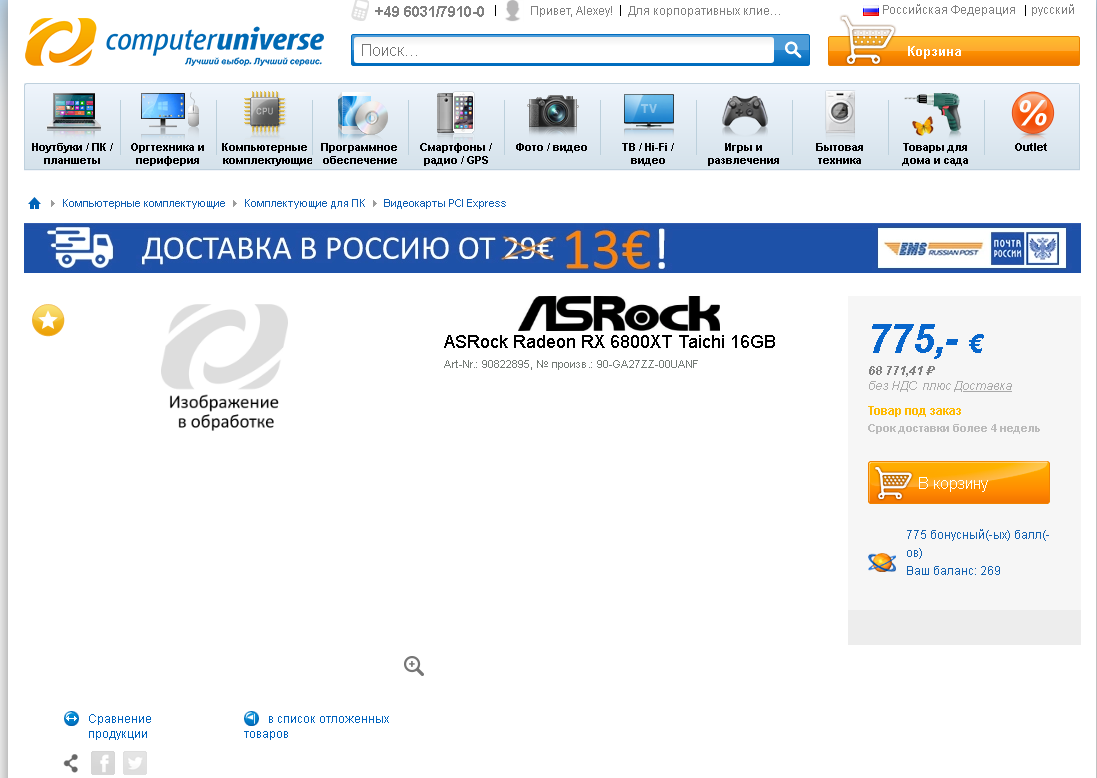Open the Товары для дома и сада category

[935, 128]
